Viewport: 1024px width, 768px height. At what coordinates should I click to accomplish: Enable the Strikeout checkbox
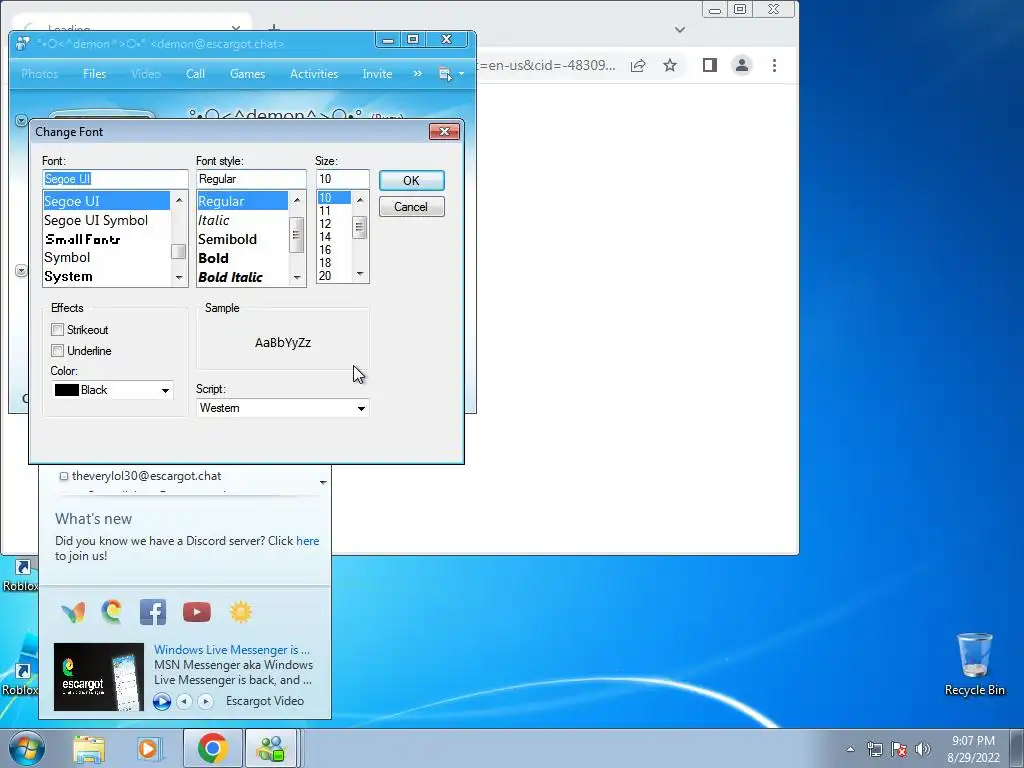(x=57, y=330)
